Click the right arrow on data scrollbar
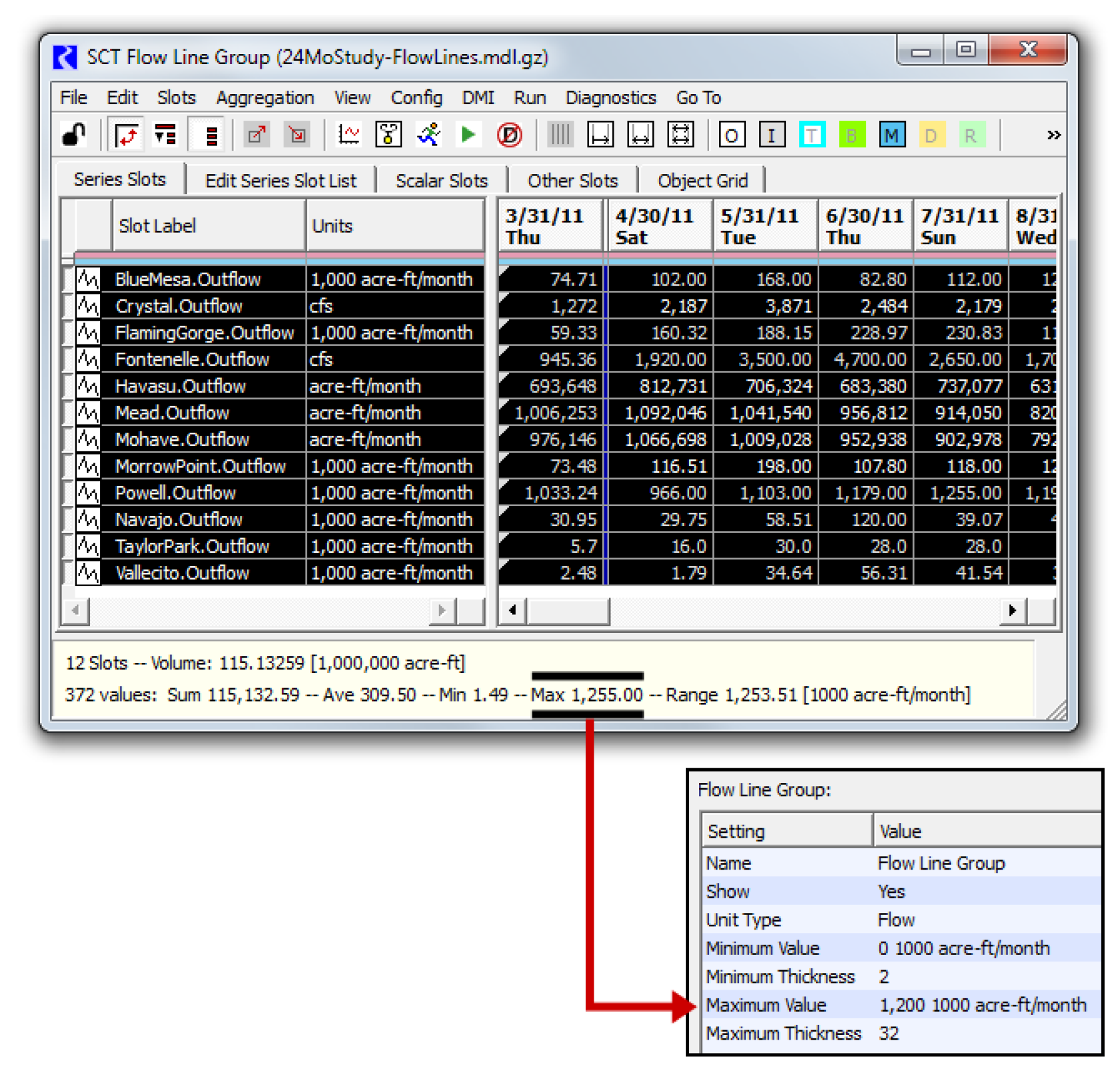Screen dimensions: 1120x1073 pos(1012,610)
